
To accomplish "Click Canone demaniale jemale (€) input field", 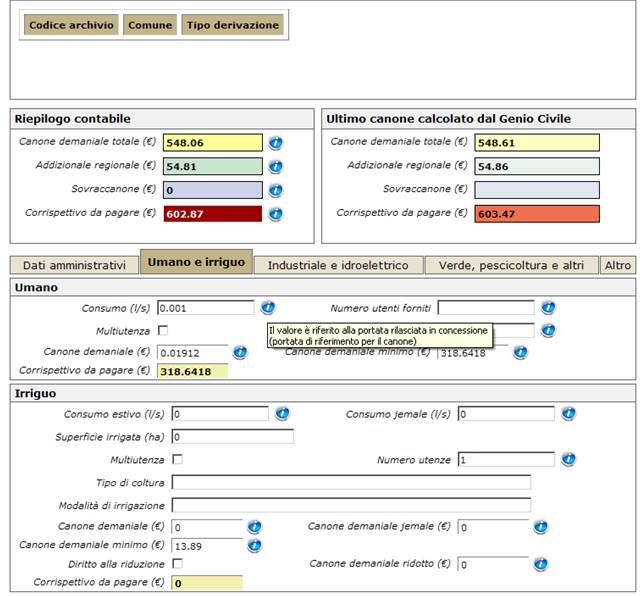I will (x=493, y=527).
